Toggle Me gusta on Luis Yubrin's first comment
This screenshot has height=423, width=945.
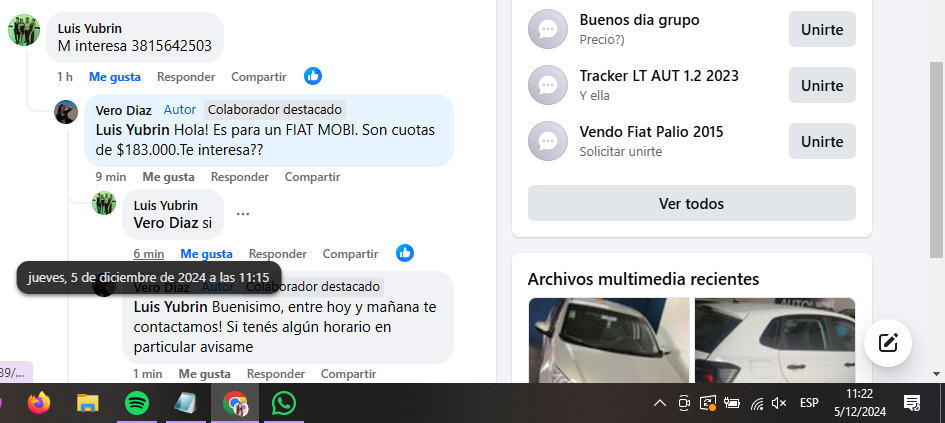click(115, 77)
